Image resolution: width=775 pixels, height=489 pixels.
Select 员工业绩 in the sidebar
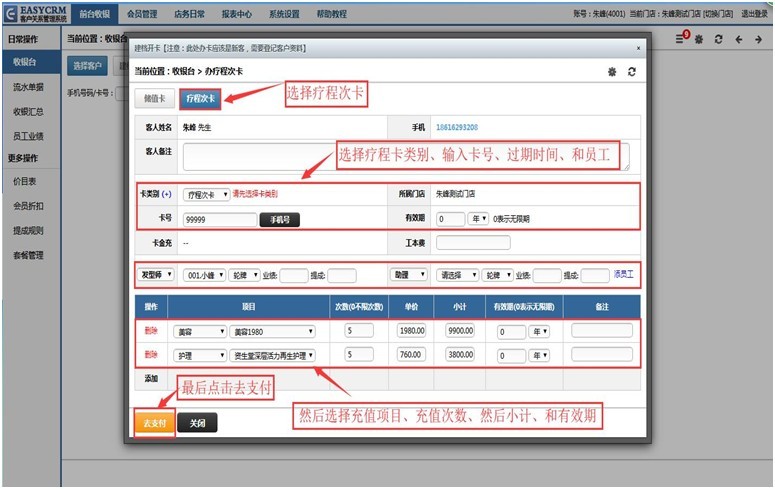28,136
